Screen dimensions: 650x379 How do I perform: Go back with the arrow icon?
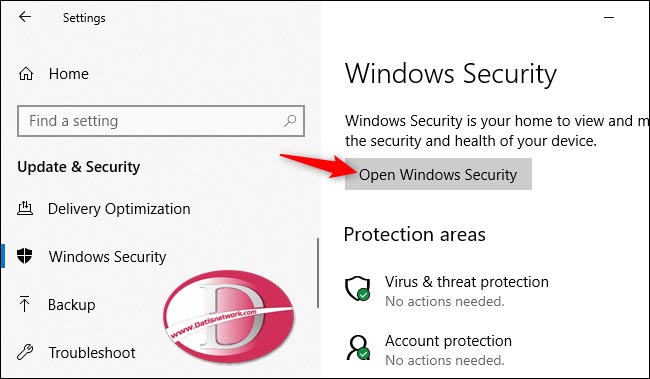pos(25,17)
